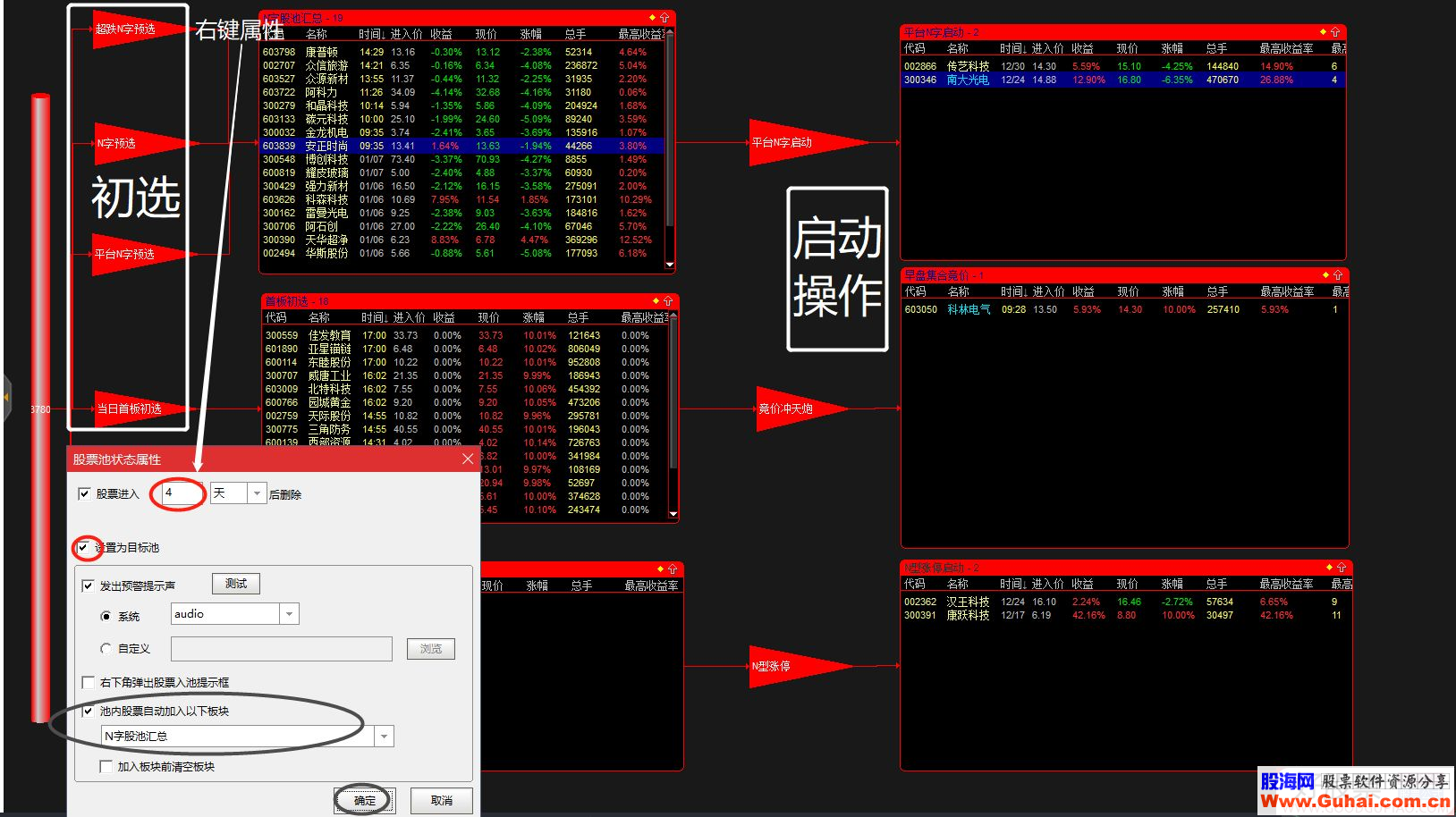
Task: Toggle 发出预警提示声 checkbox
Action: click(88, 585)
